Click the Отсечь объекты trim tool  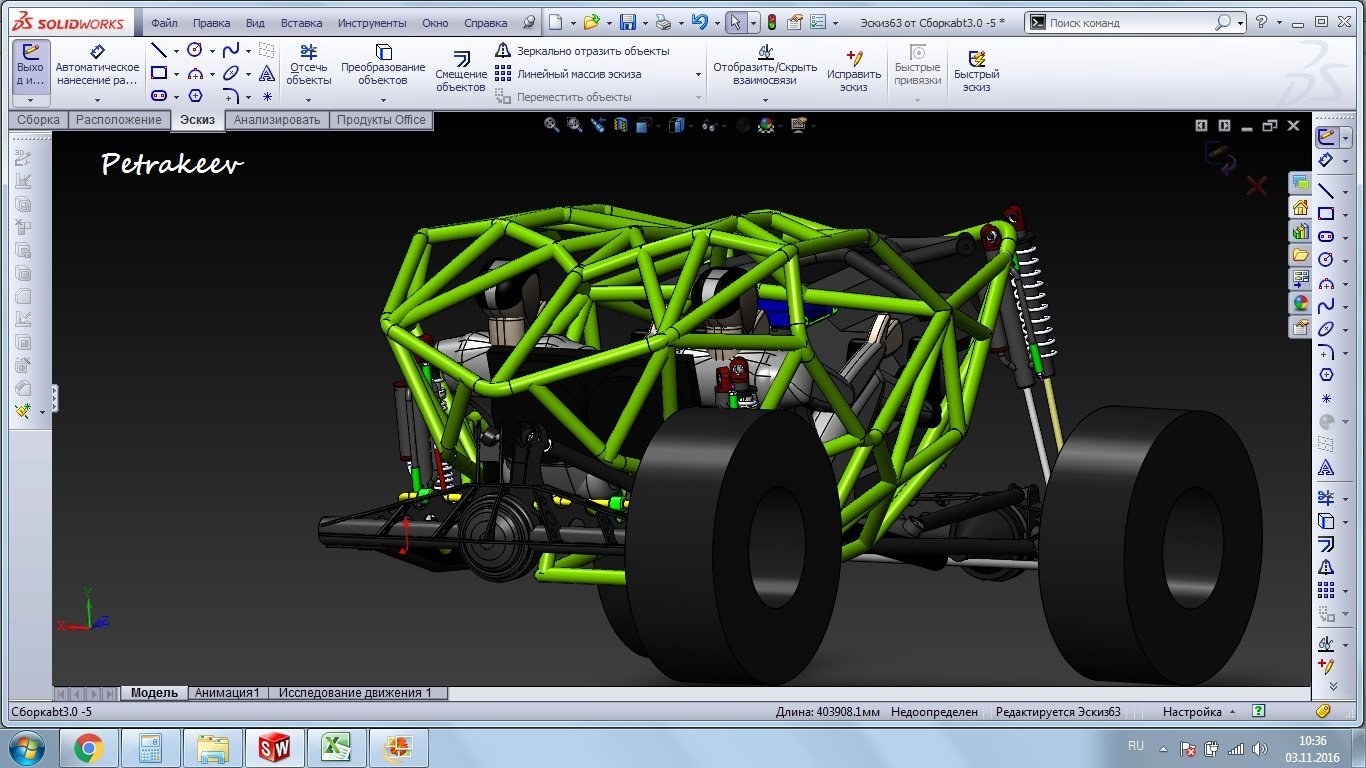[309, 66]
